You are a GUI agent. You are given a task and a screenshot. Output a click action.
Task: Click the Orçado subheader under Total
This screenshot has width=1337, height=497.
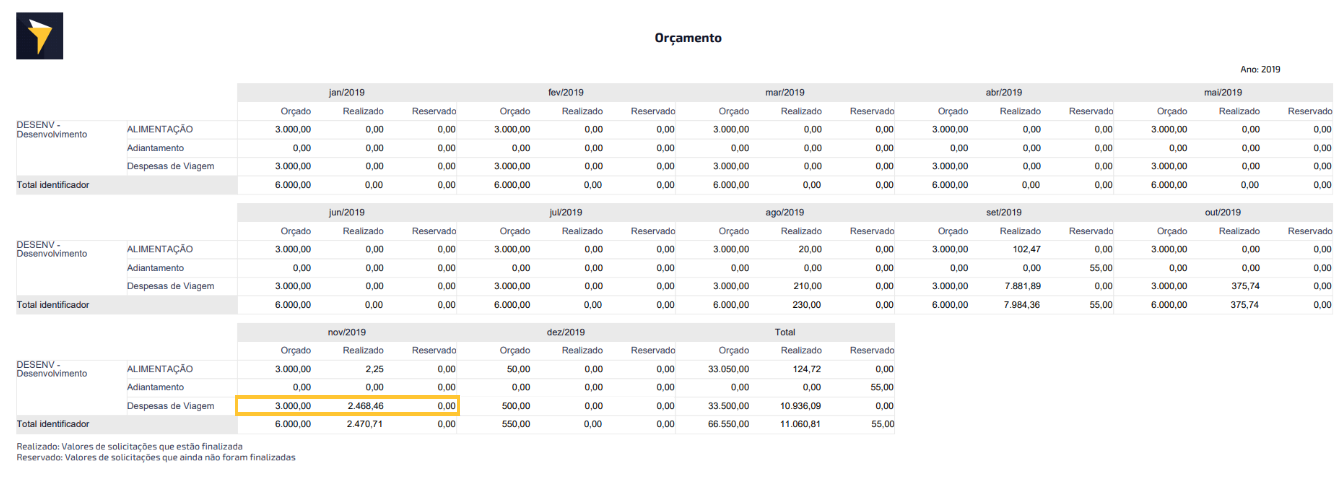733,350
